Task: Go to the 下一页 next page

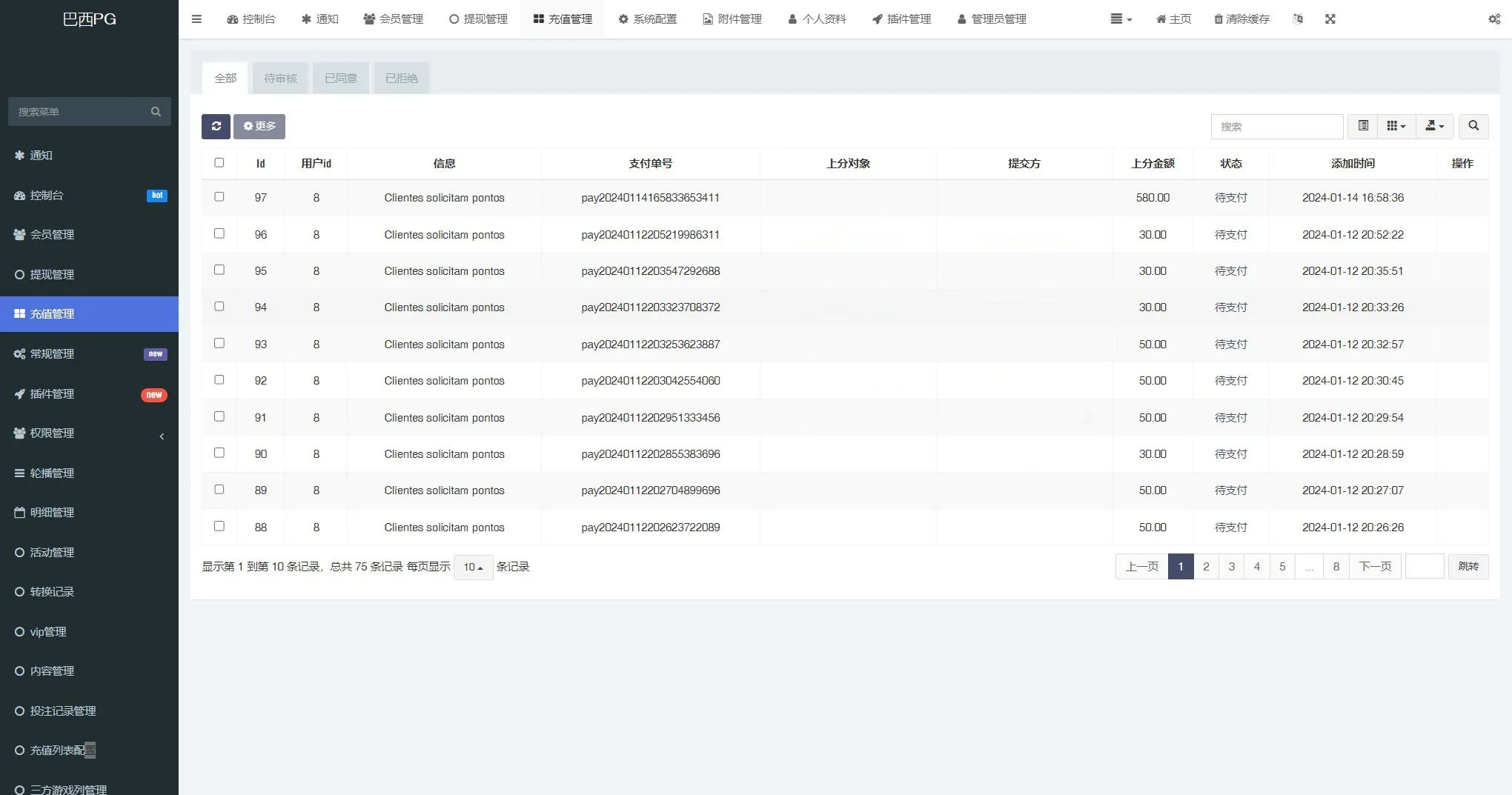Action: [1375, 567]
